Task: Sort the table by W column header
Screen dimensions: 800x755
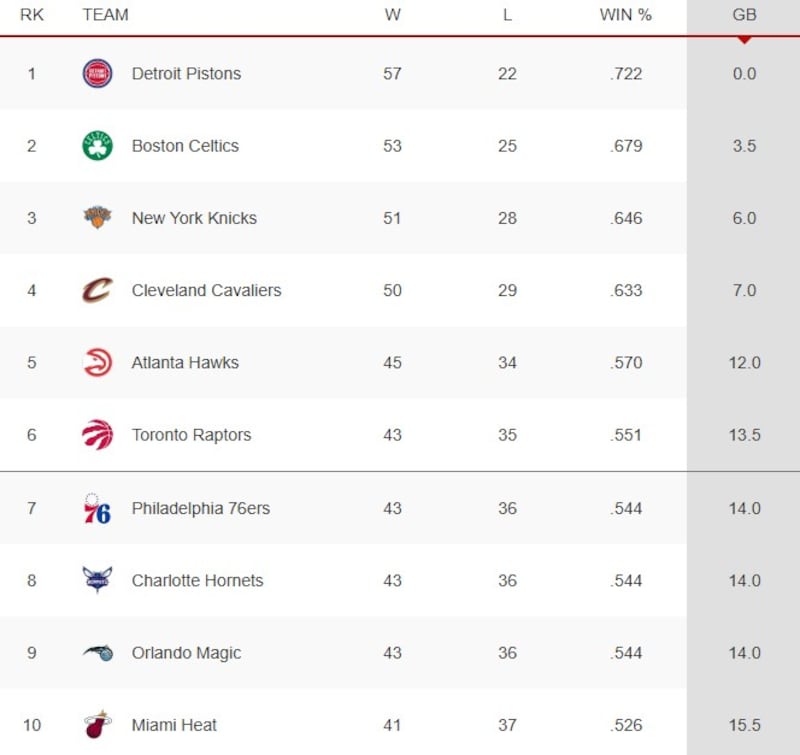Action: click(392, 15)
